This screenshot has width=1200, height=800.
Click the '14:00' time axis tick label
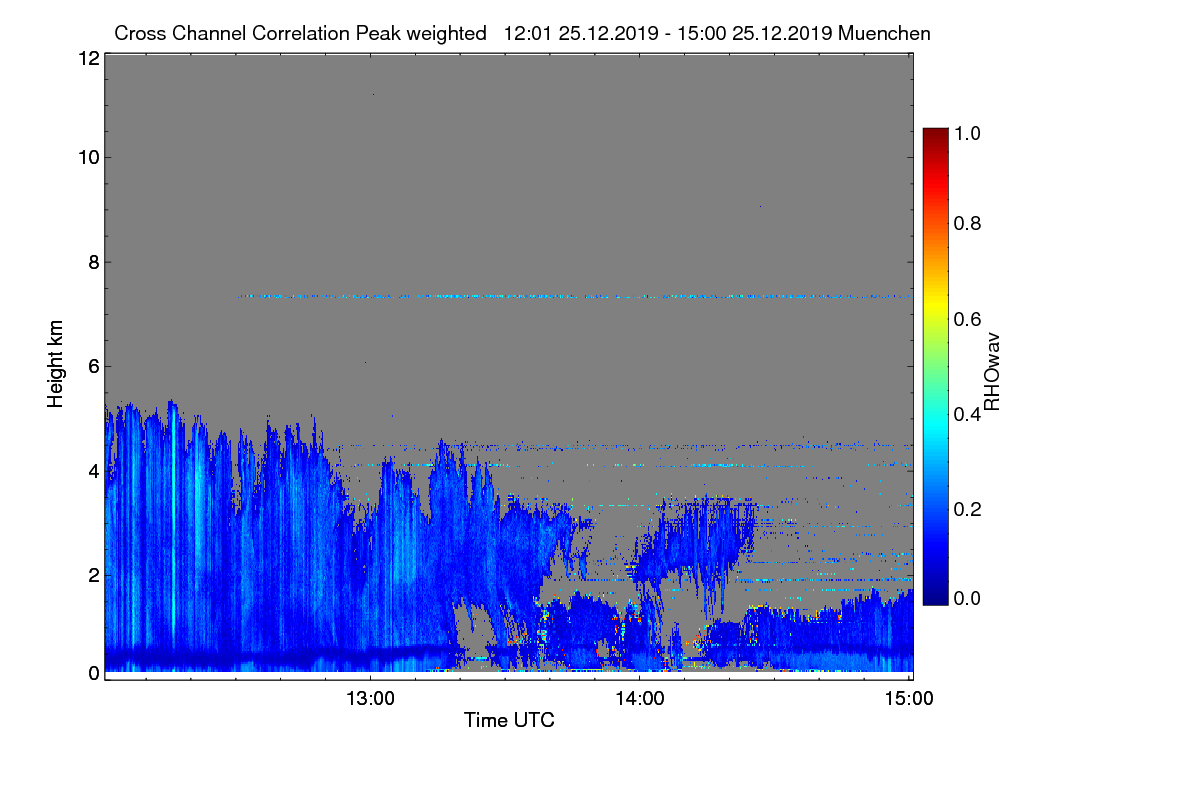(640, 699)
